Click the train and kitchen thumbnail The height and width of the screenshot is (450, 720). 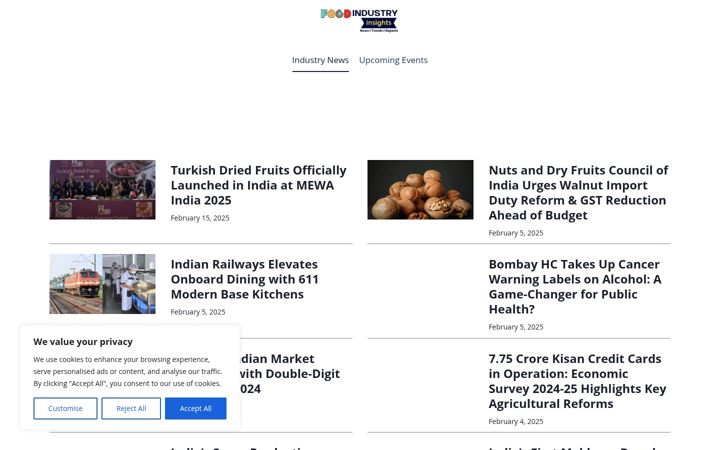[102, 284]
